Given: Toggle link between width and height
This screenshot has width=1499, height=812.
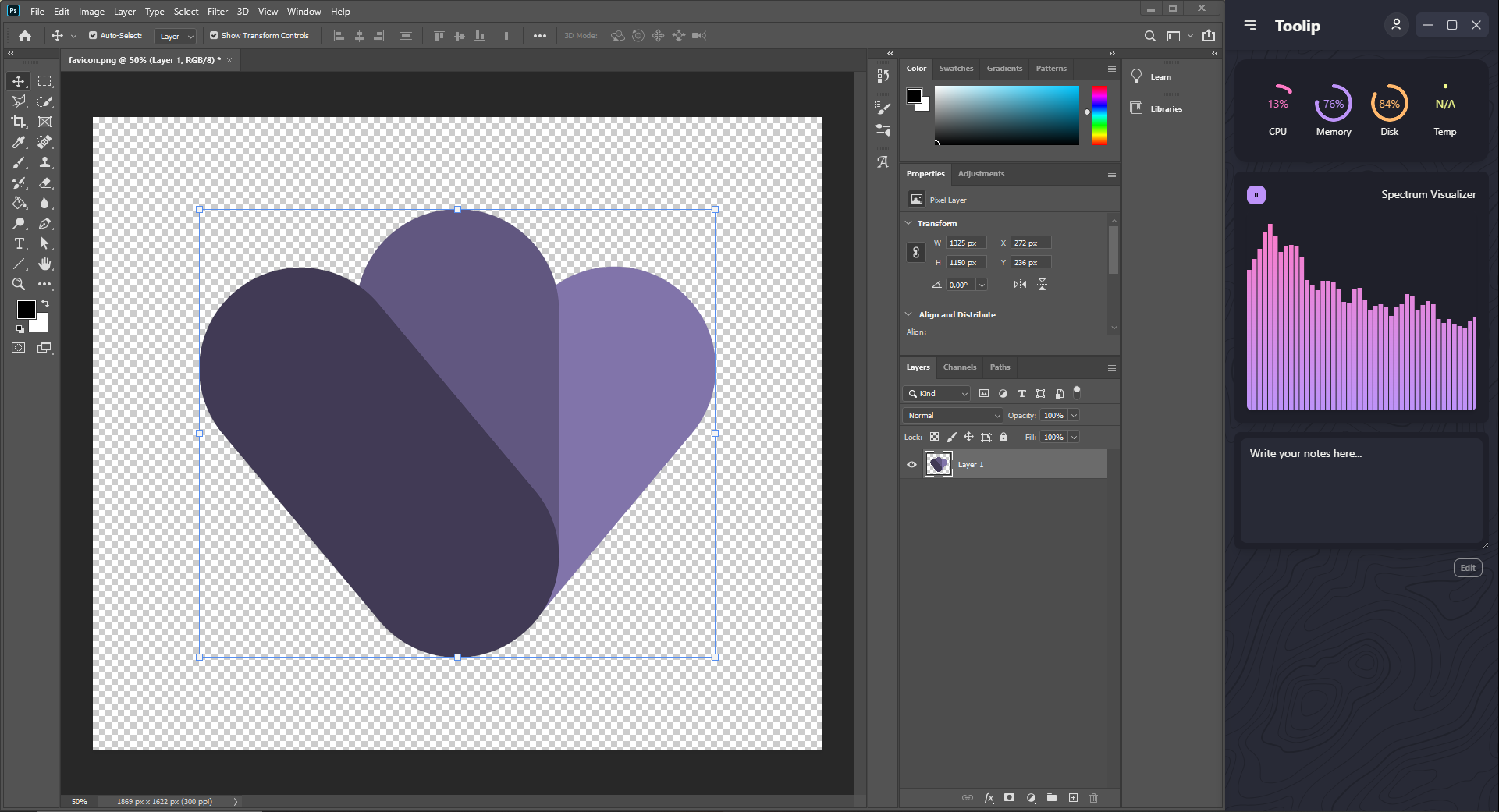Looking at the screenshot, I should point(916,253).
